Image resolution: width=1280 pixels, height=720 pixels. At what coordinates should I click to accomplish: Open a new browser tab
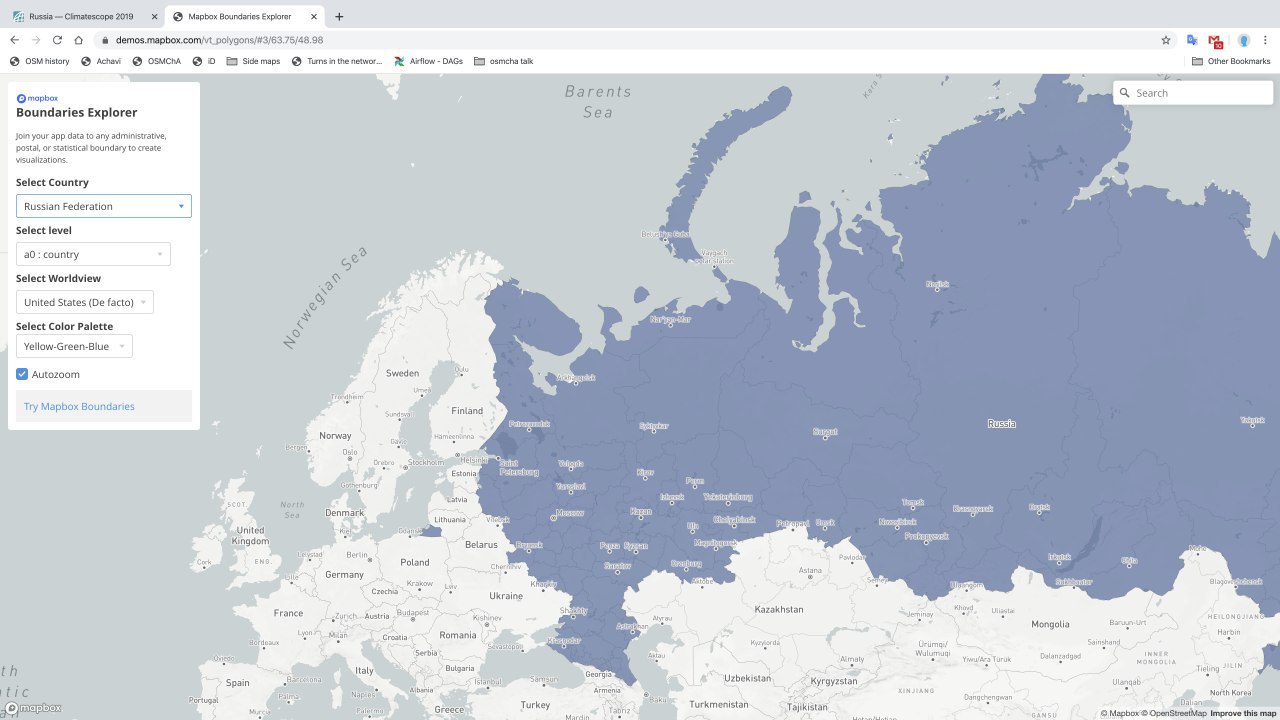click(x=339, y=16)
